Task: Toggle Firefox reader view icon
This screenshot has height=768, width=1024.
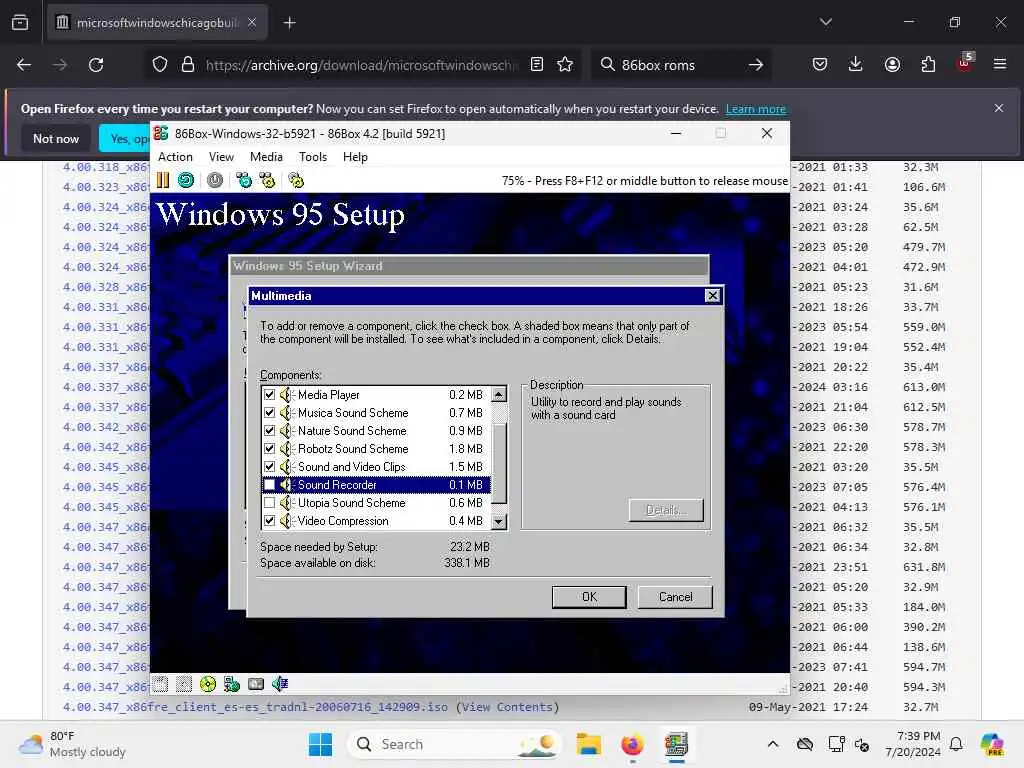Action: pos(537,65)
